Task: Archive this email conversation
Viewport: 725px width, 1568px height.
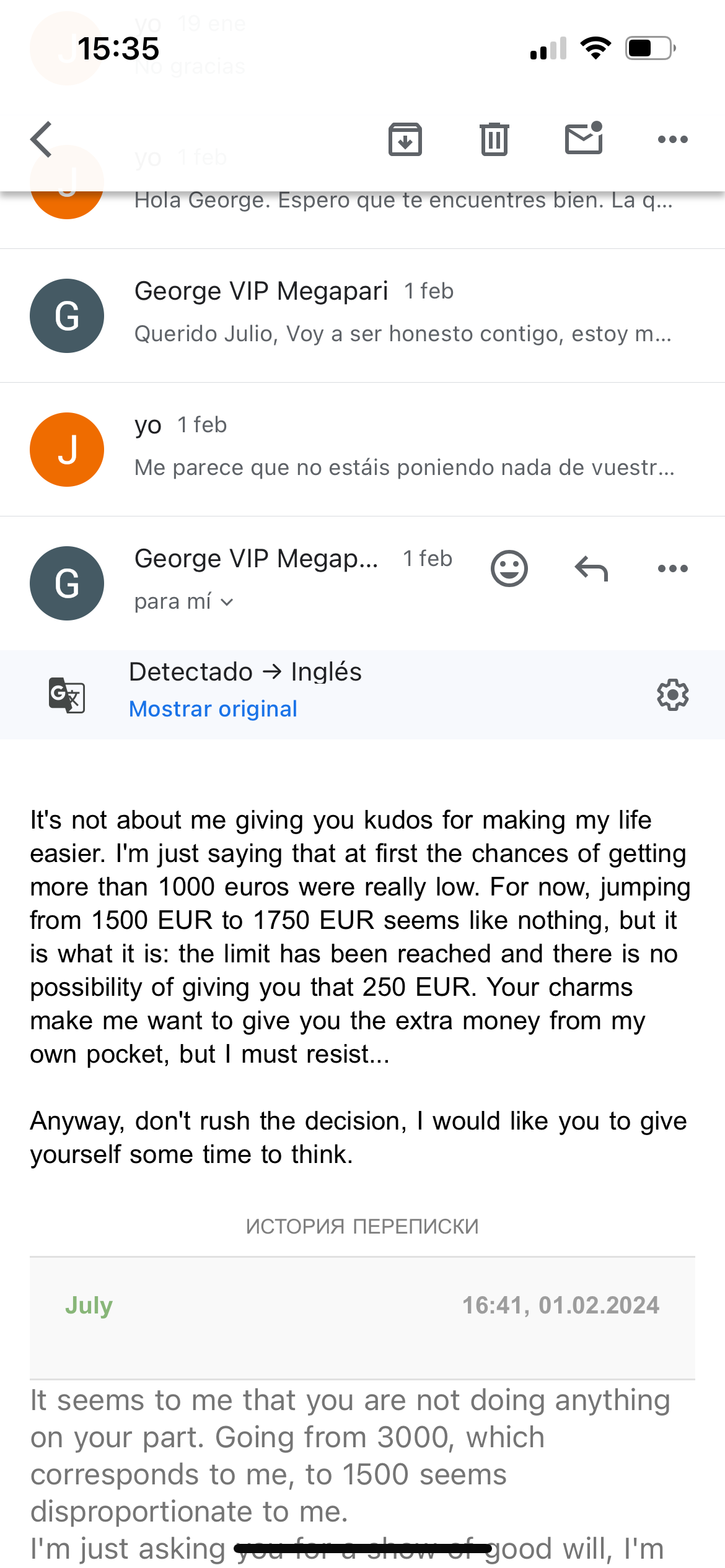Action: (405, 139)
